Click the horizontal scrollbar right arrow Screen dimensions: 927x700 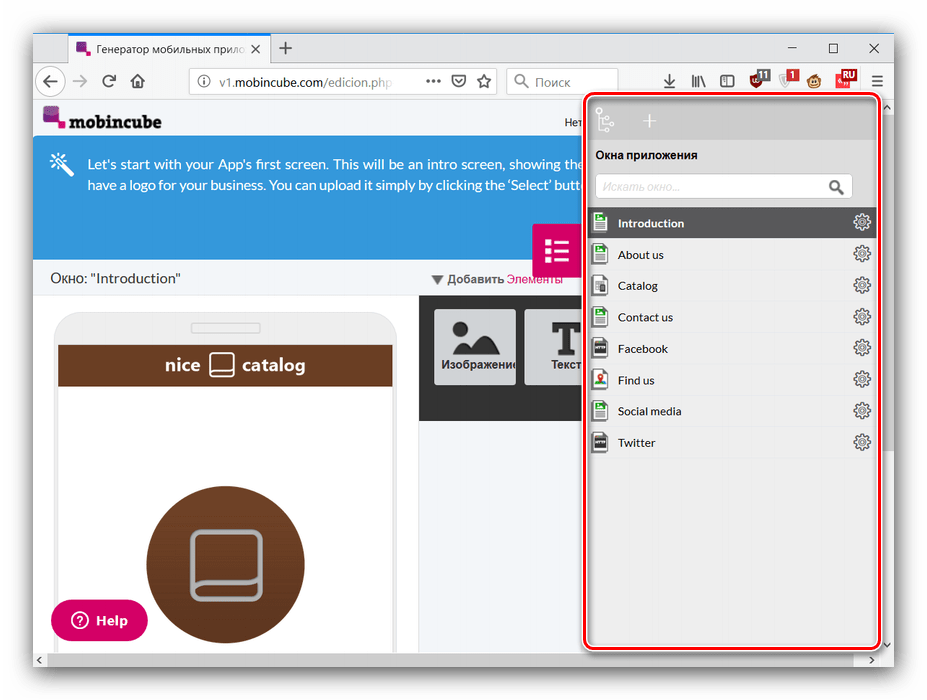click(871, 660)
